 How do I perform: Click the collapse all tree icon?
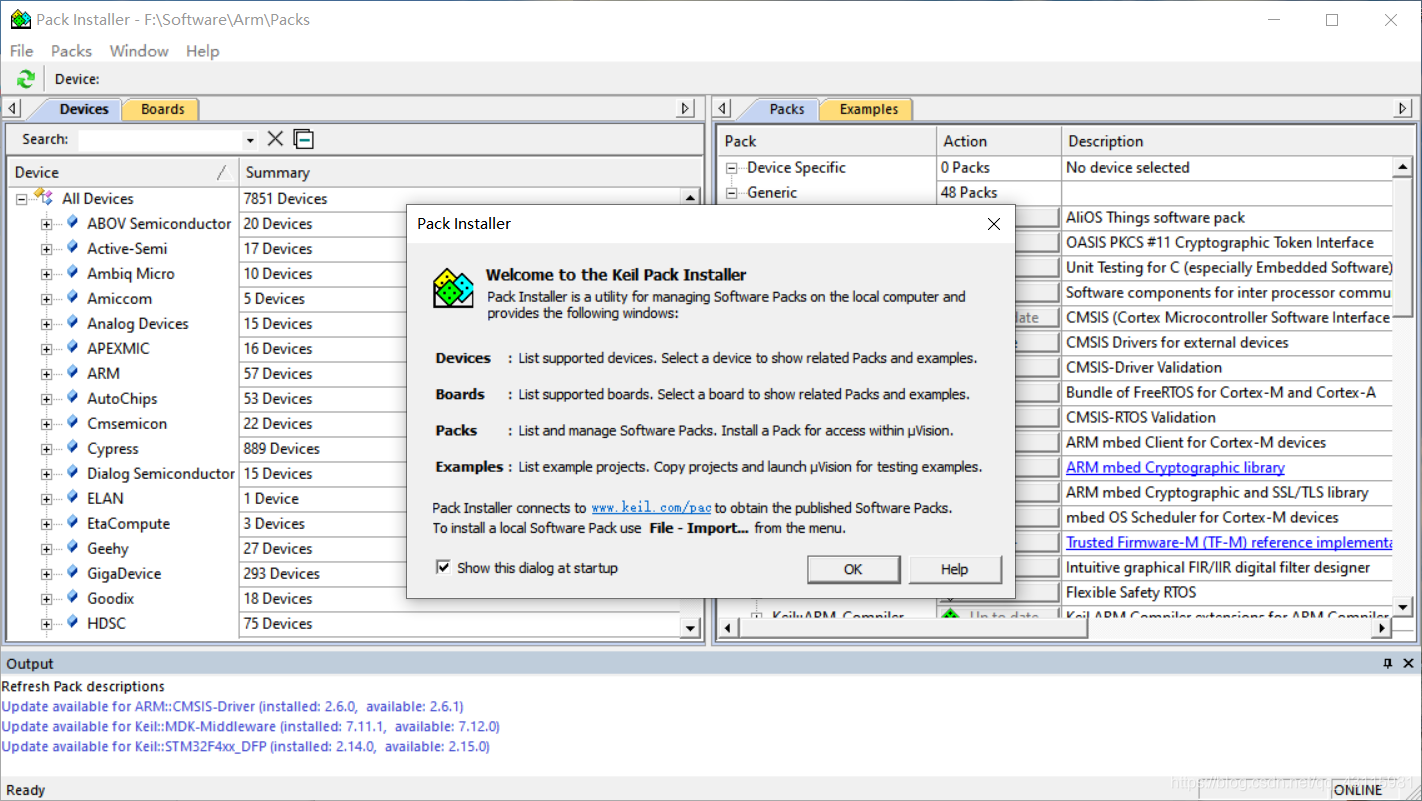[x=304, y=139]
